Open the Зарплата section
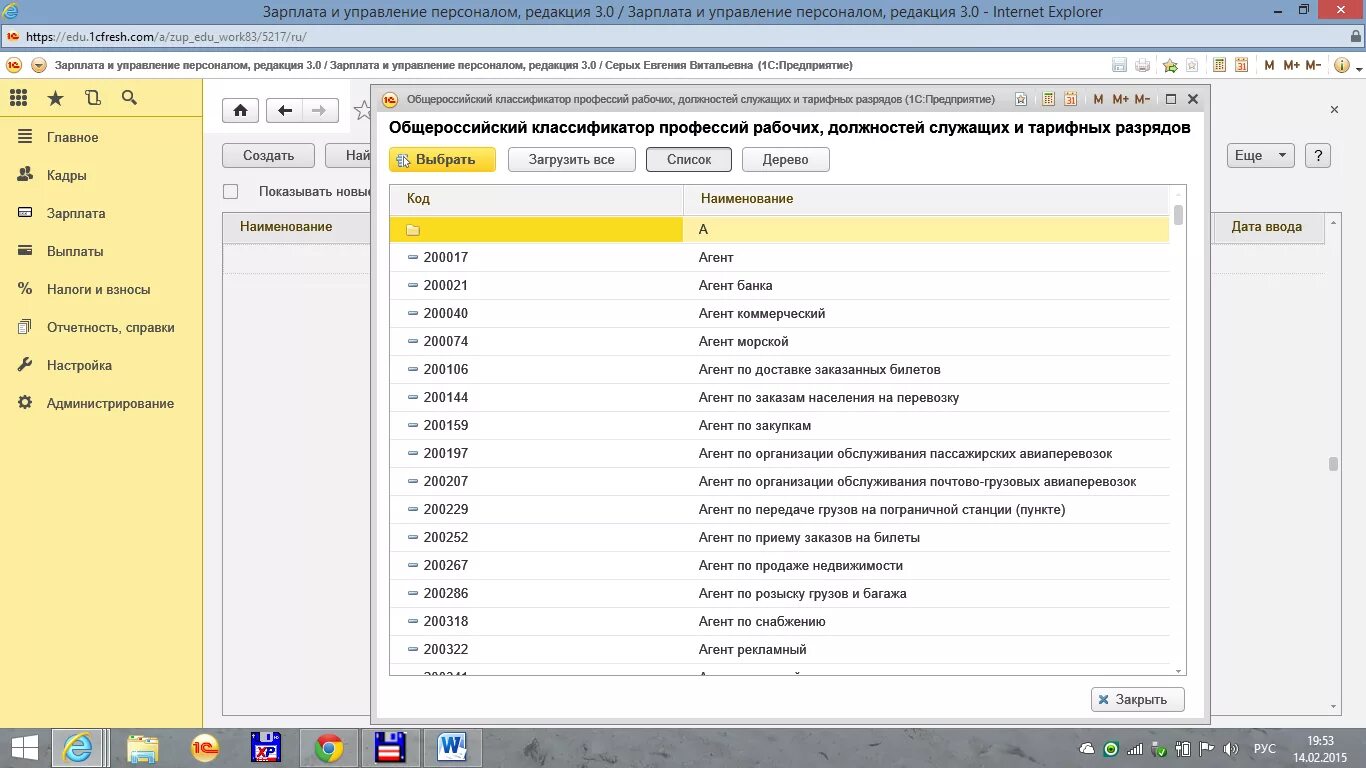The height and width of the screenshot is (768, 1366). 76,213
